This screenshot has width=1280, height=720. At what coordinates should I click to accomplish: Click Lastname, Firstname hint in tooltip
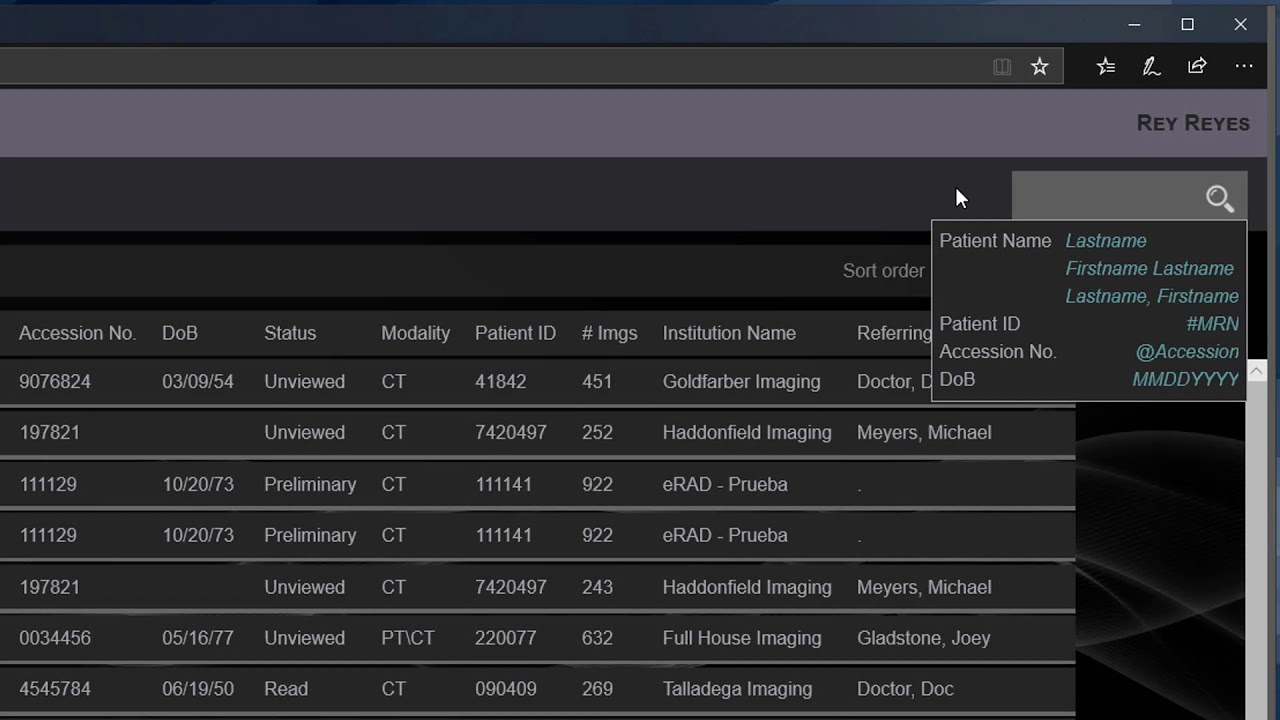[x=1152, y=297]
